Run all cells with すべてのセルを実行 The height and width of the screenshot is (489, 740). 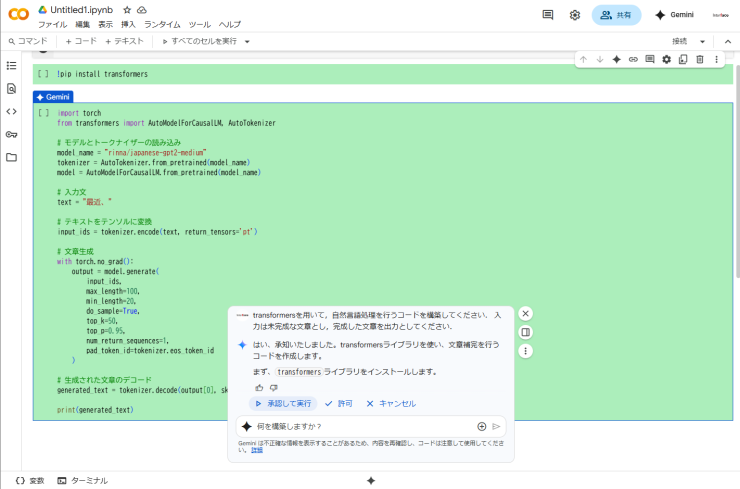(199, 42)
